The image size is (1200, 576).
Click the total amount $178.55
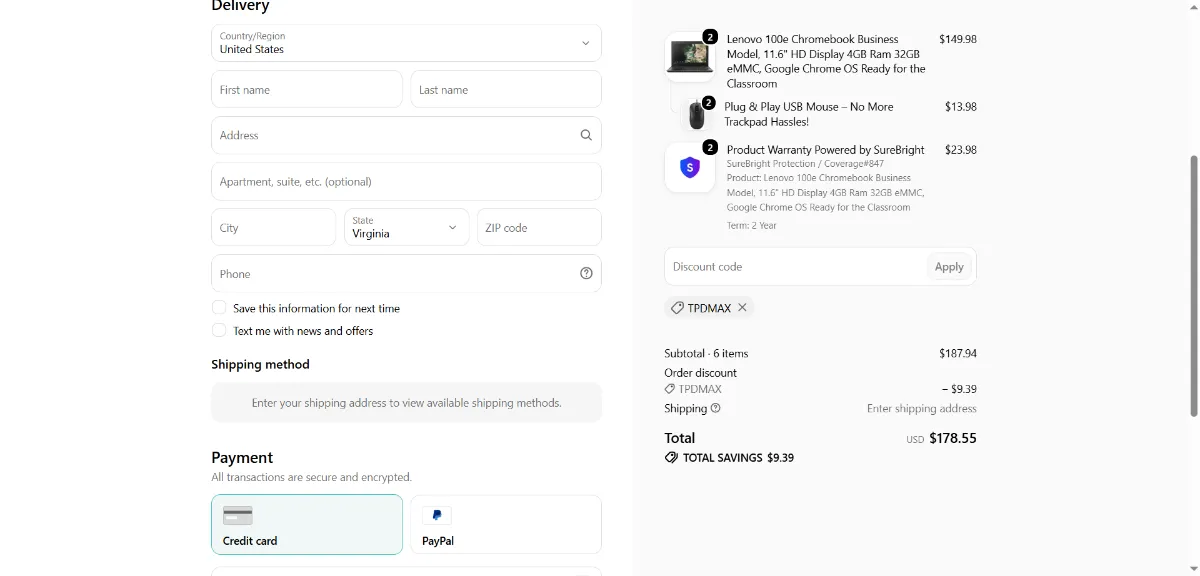point(953,438)
